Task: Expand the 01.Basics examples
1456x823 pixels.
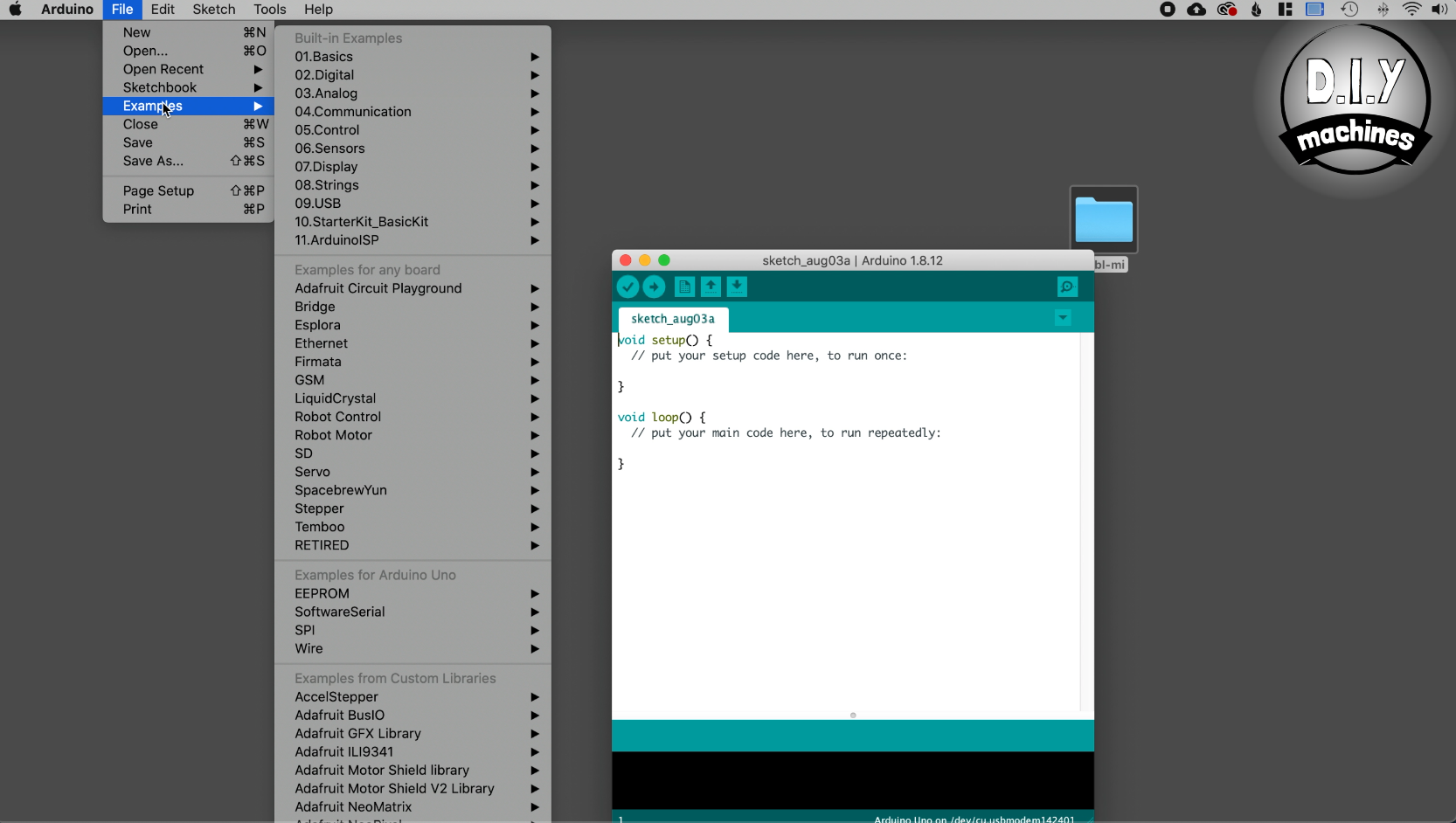Action: [413, 57]
